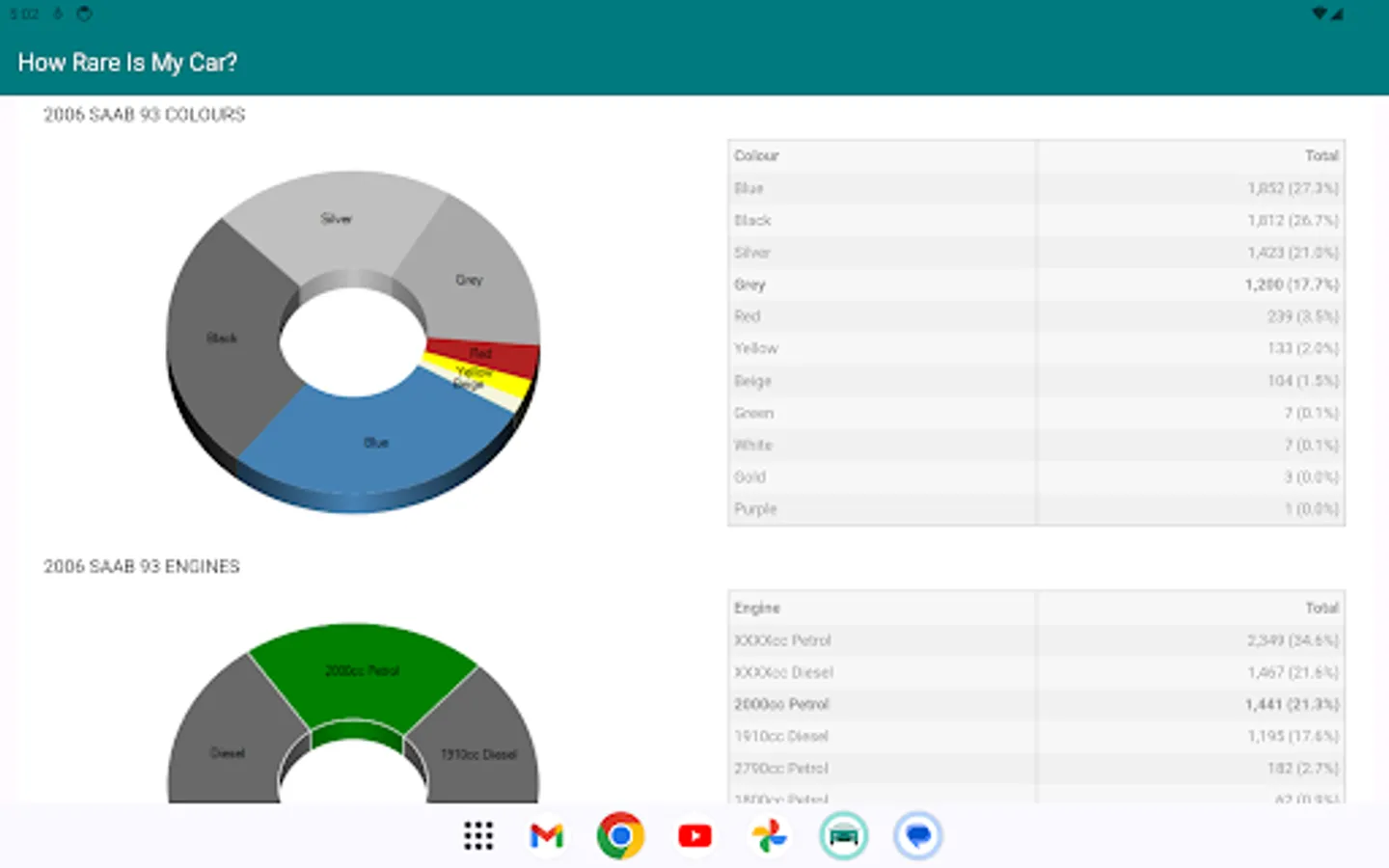
Task: Click the '7 (0.1%)' total in White row
Action: [1312, 445]
